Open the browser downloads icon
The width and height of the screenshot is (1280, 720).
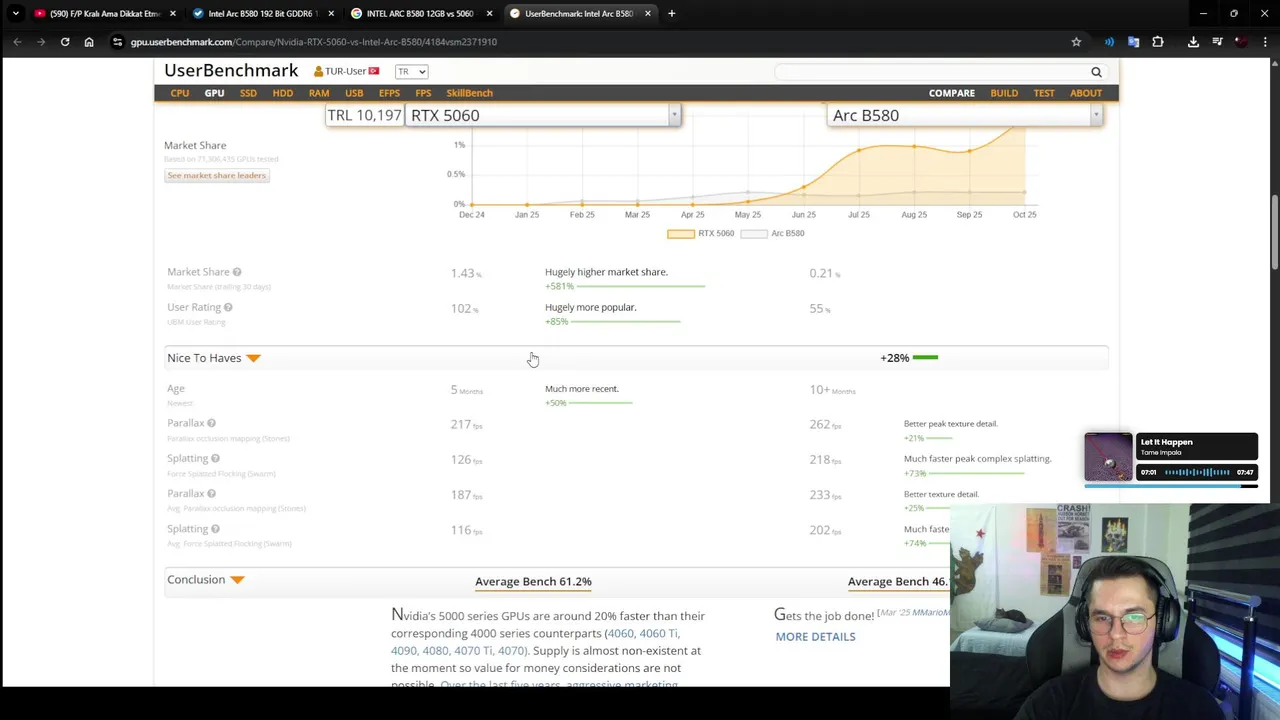(x=1193, y=42)
